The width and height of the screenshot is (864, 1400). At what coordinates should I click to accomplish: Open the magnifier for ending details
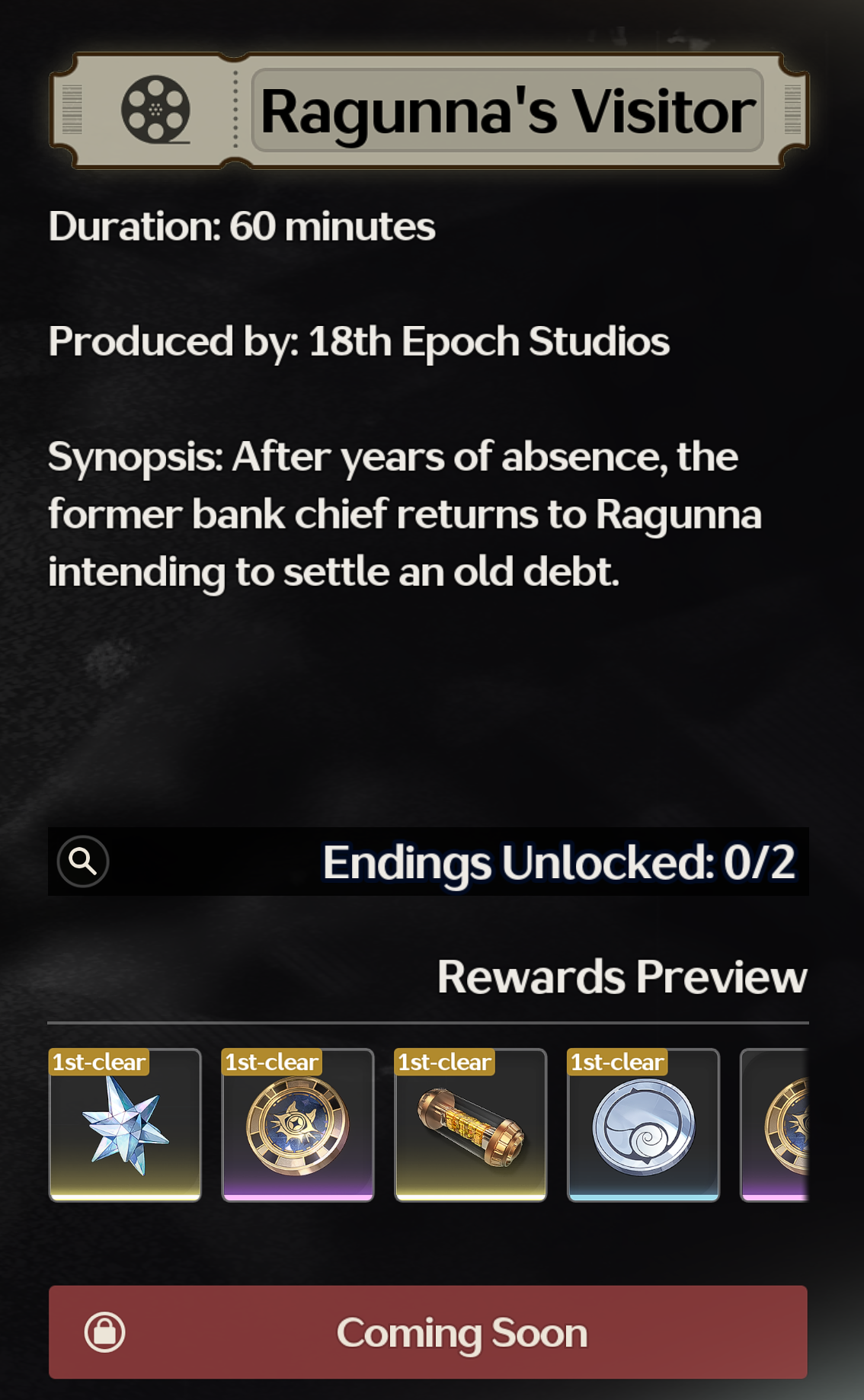pyautogui.click(x=83, y=861)
